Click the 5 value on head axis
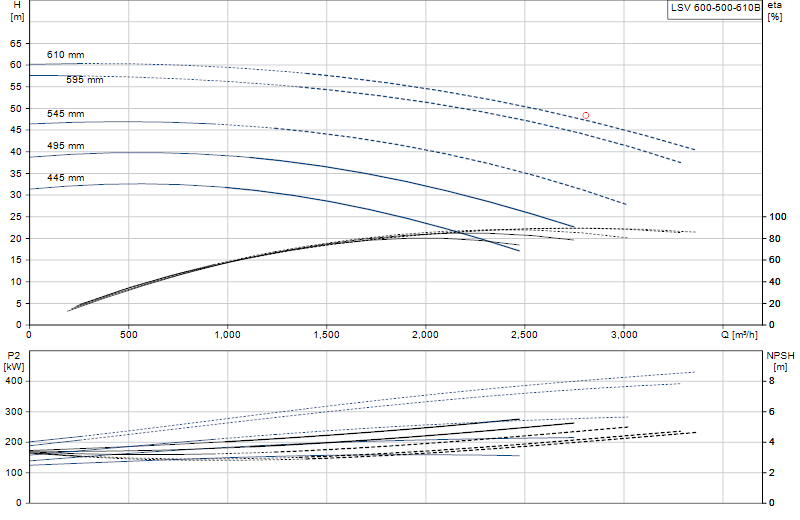Viewport: 800px width, 520px height. point(19,304)
